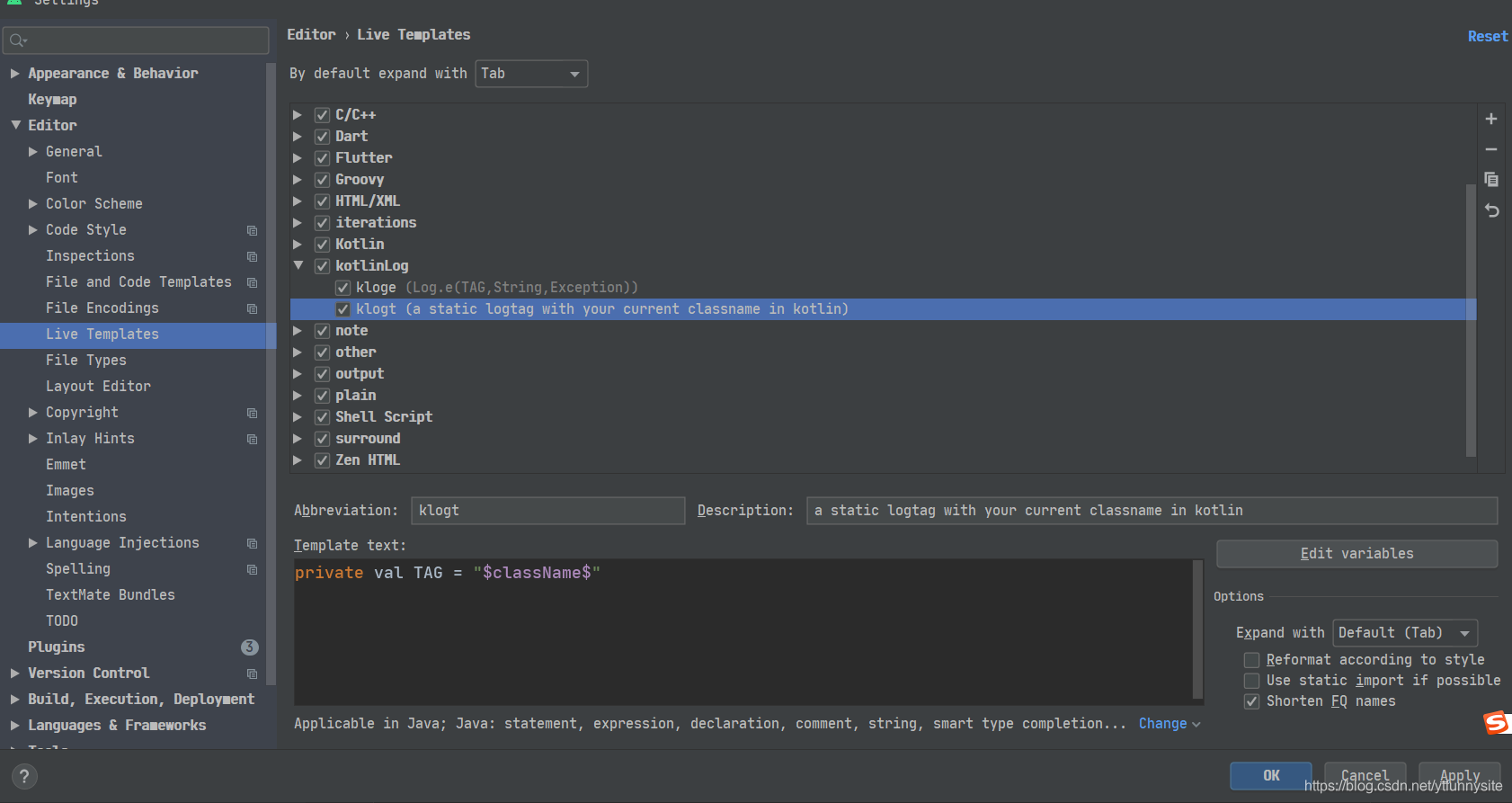Enable Use static import if possible
The image size is (1512, 803).
[1251, 681]
